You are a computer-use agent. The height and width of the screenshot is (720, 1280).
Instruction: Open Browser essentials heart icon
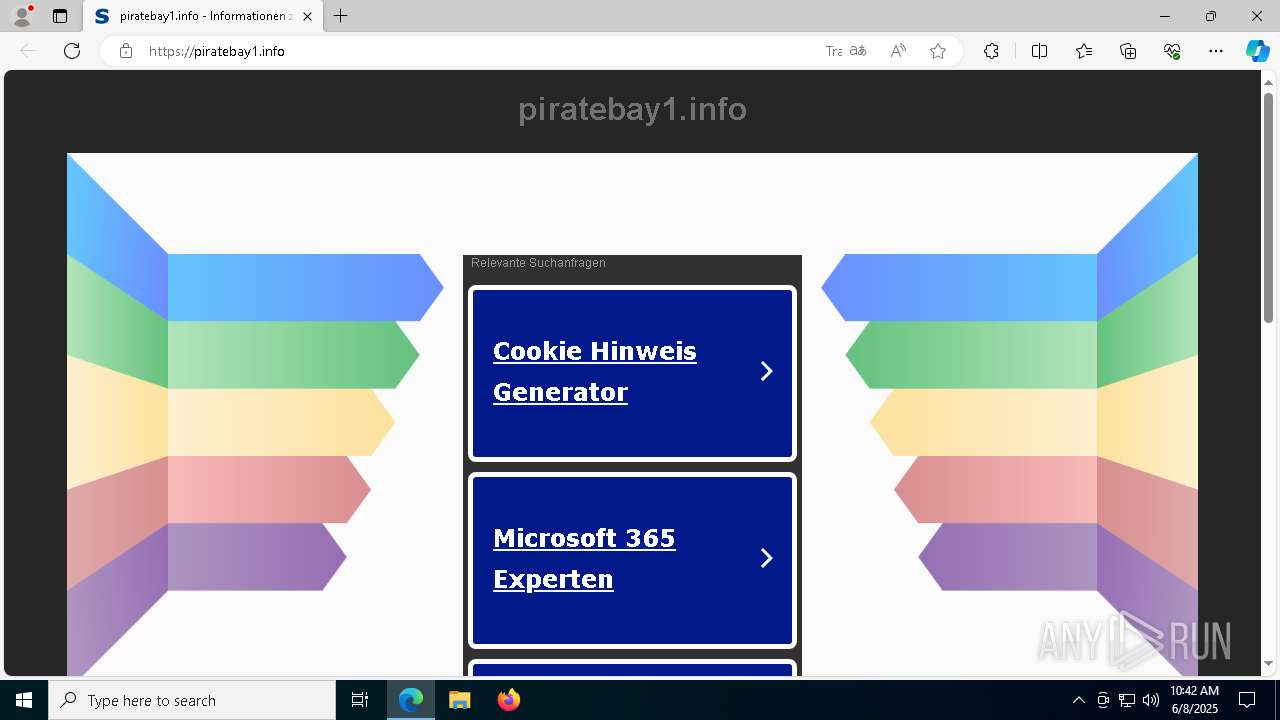click(x=1172, y=51)
